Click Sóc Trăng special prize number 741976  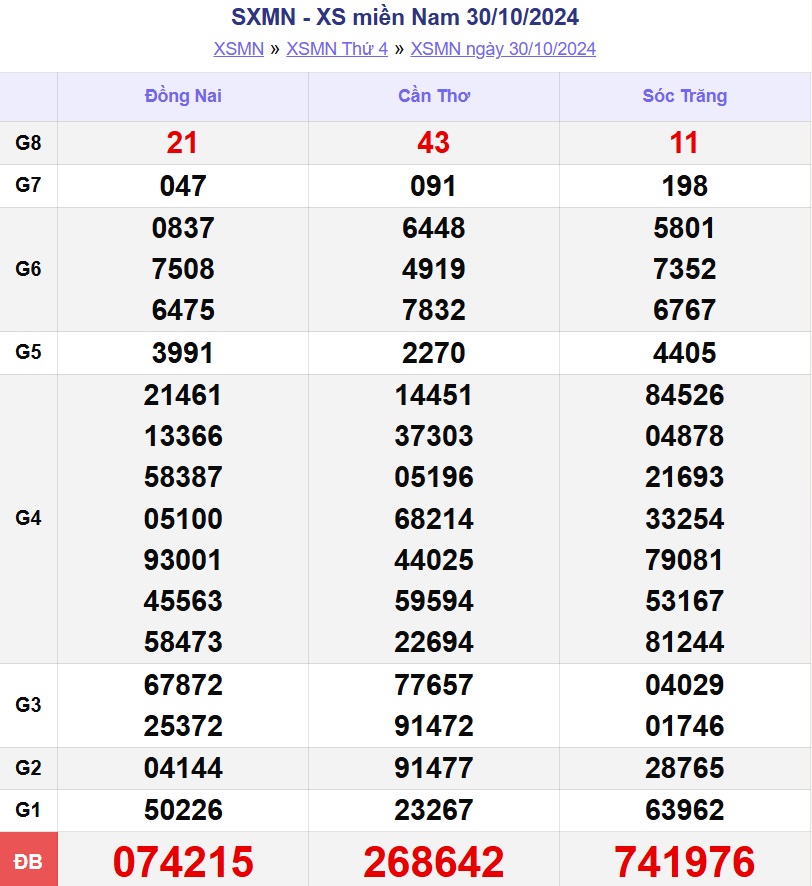tap(684, 862)
